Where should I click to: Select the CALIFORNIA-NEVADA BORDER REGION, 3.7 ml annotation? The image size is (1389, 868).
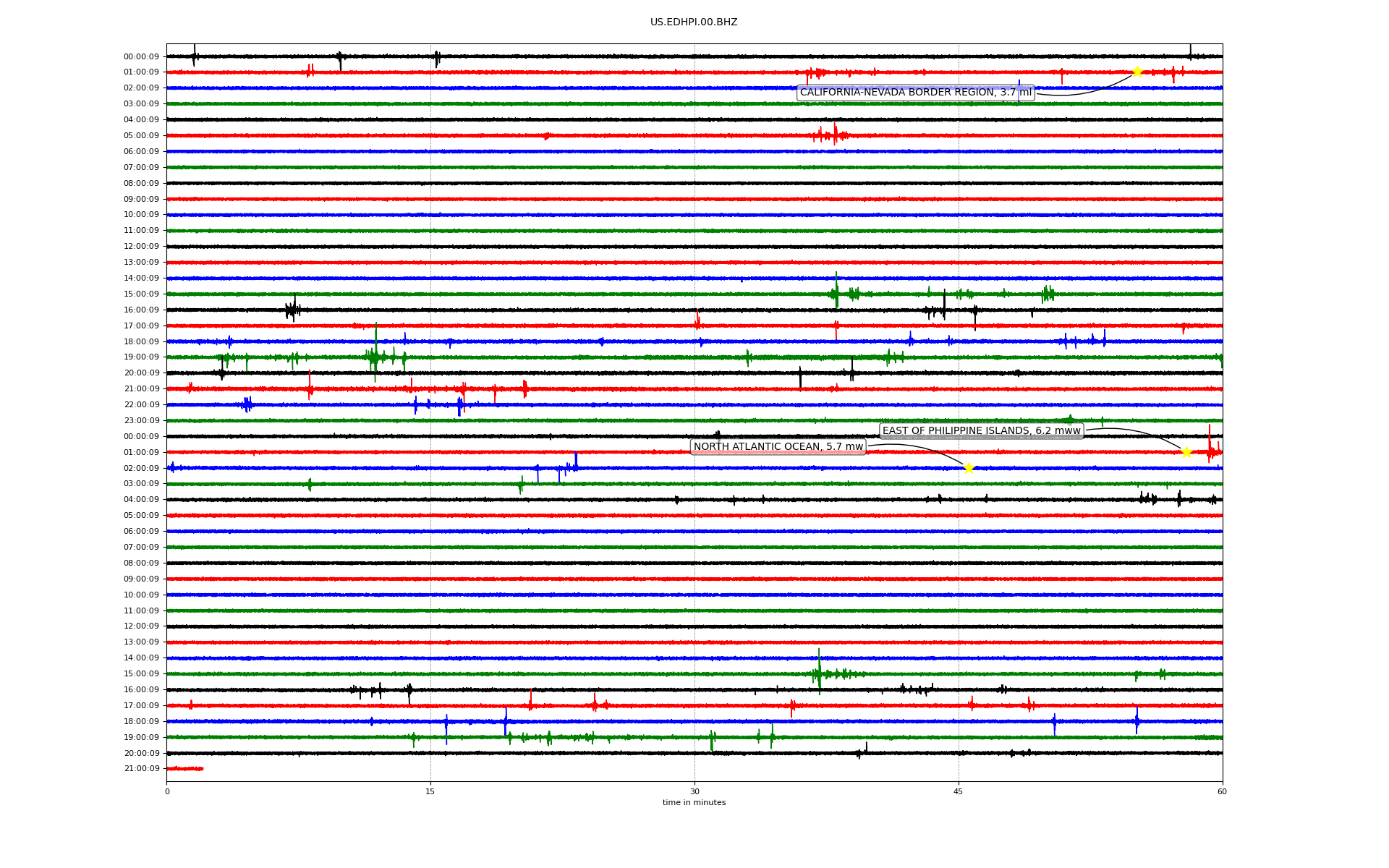pos(916,93)
